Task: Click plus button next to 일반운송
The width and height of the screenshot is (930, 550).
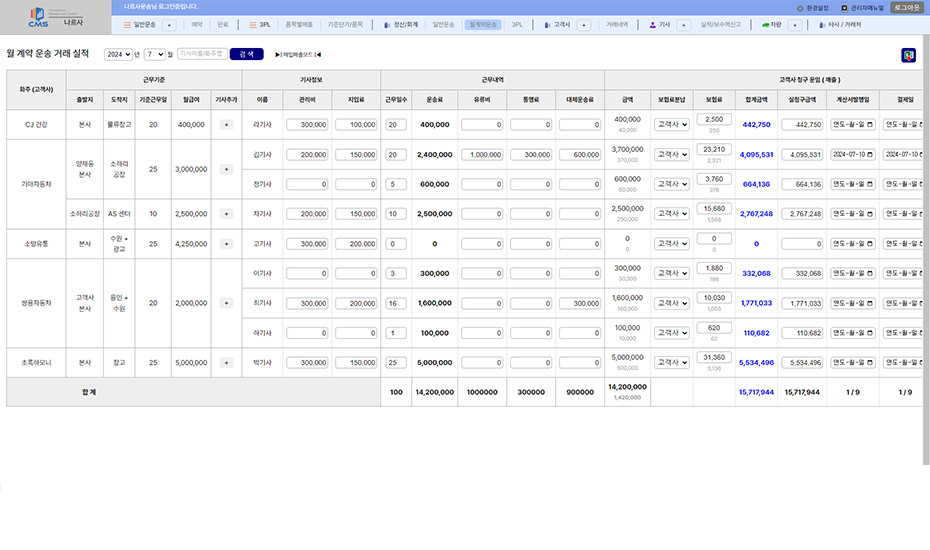Action: [169, 25]
